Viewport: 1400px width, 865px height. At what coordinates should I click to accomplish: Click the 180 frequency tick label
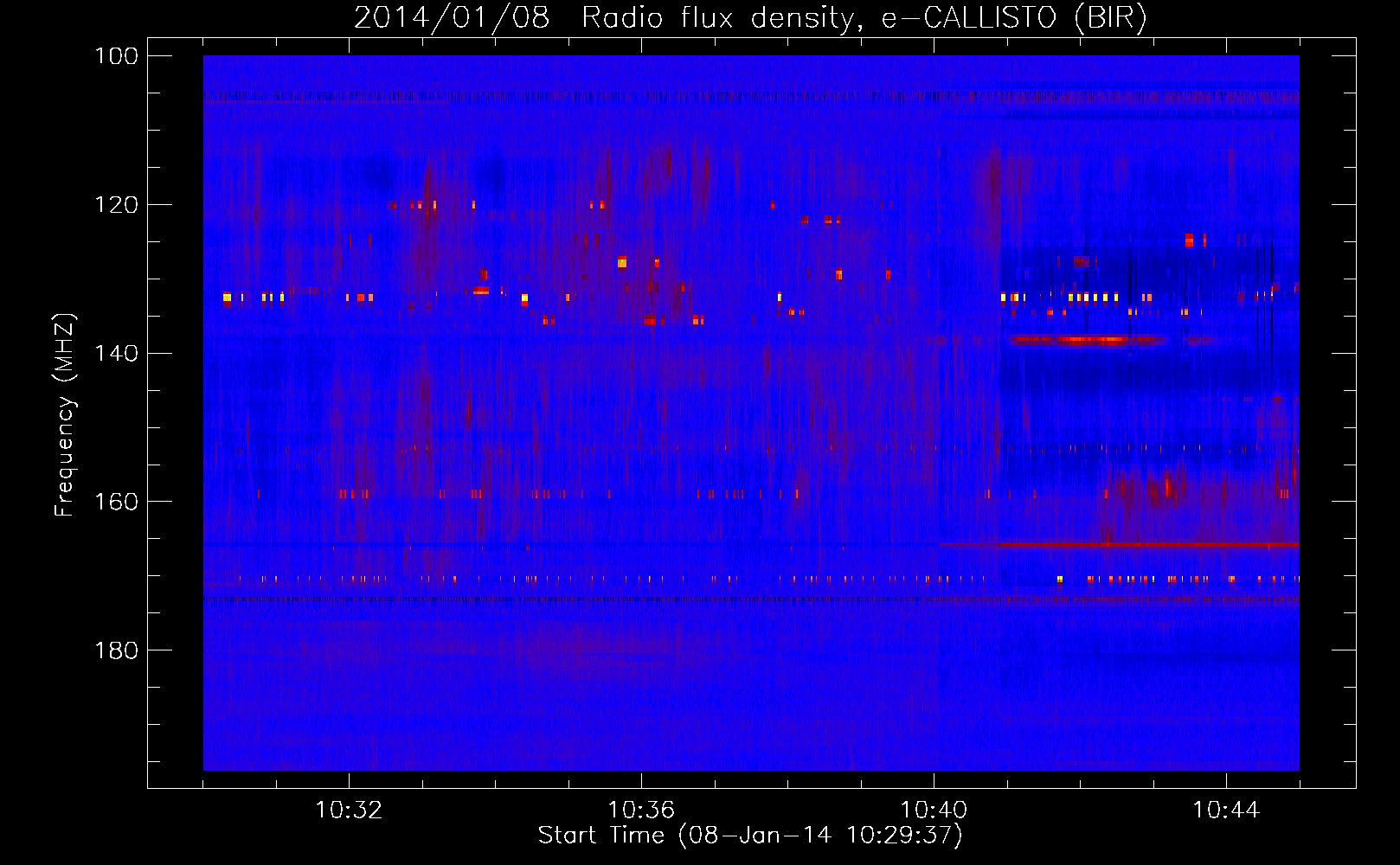point(116,650)
